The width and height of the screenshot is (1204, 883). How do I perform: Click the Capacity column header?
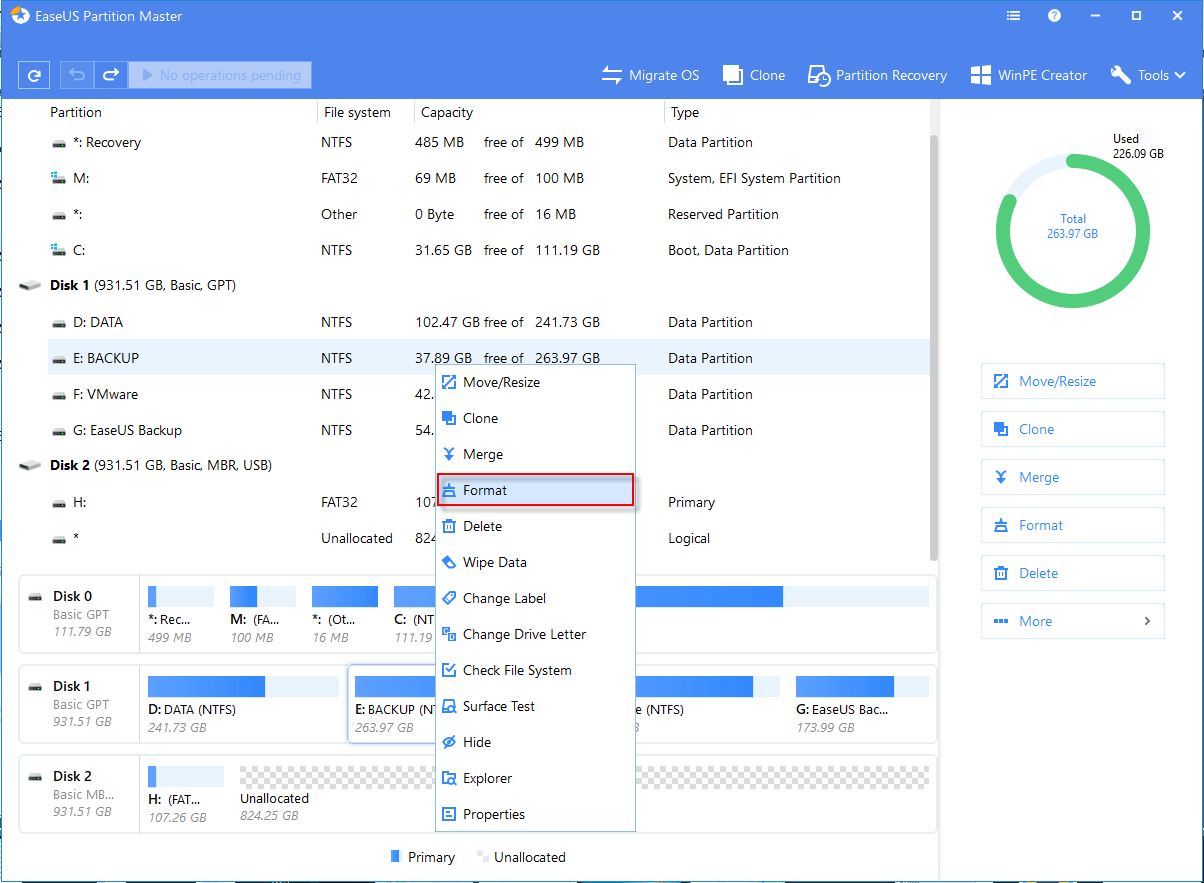tap(447, 112)
